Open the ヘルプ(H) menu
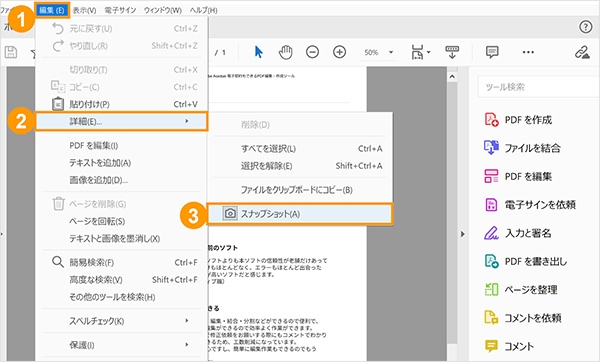 [204, 10]
